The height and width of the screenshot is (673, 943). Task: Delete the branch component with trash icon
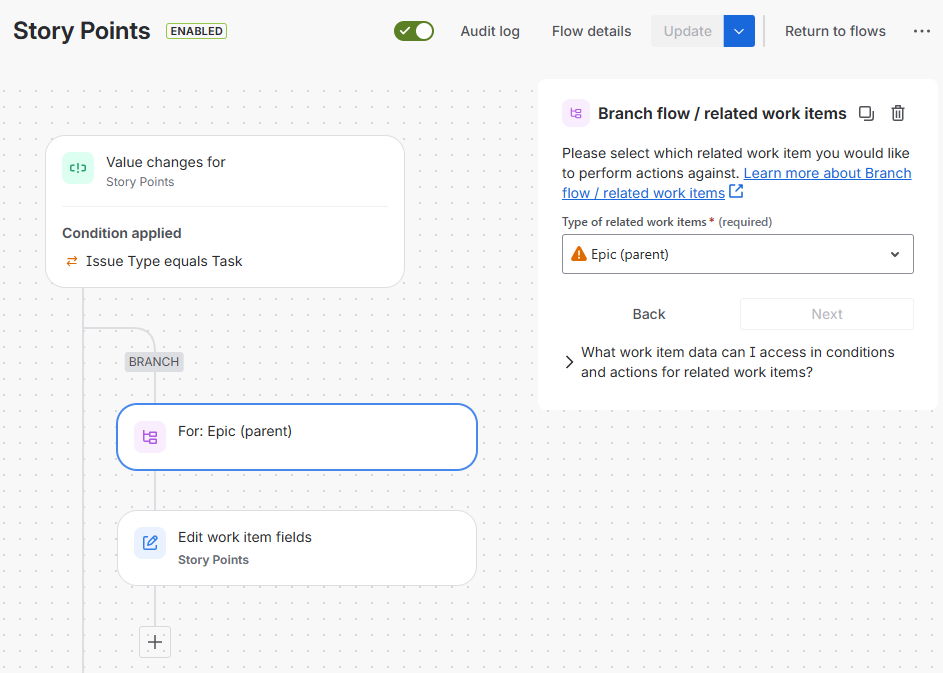click(898, 113)
